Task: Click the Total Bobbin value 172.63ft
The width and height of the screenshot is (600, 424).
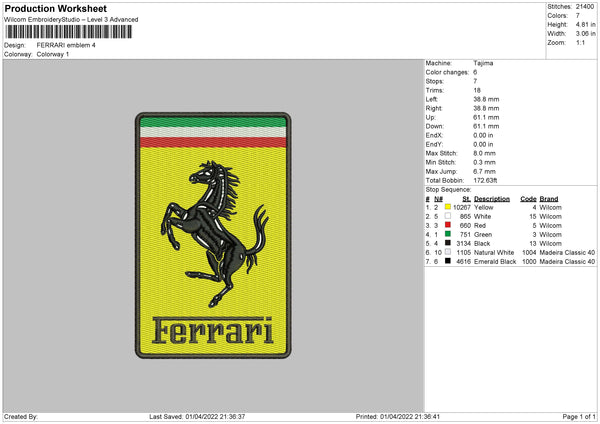Action: click(485, 180)
